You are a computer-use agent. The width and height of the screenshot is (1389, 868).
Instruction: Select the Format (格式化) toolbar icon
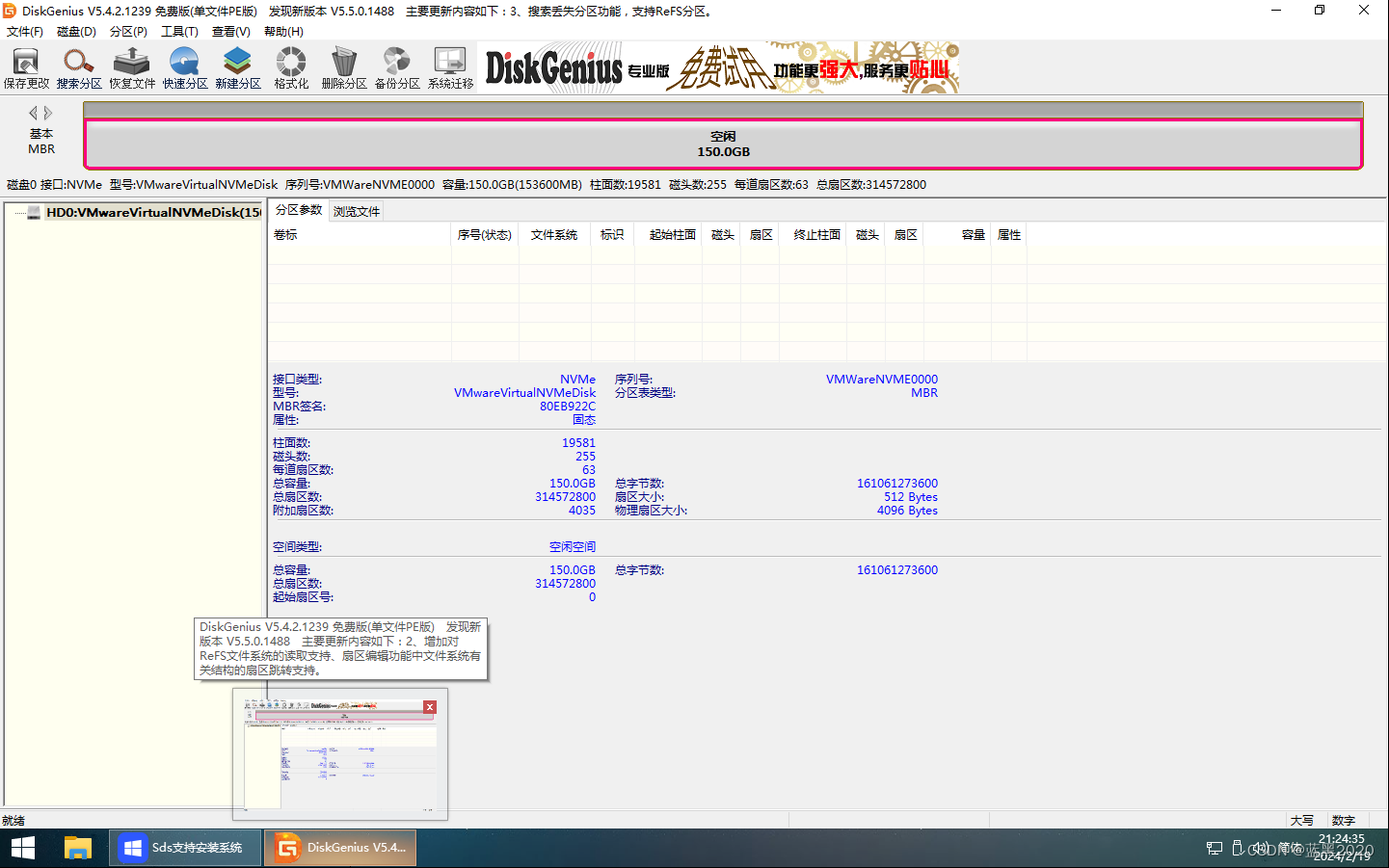tap(291, 68)
